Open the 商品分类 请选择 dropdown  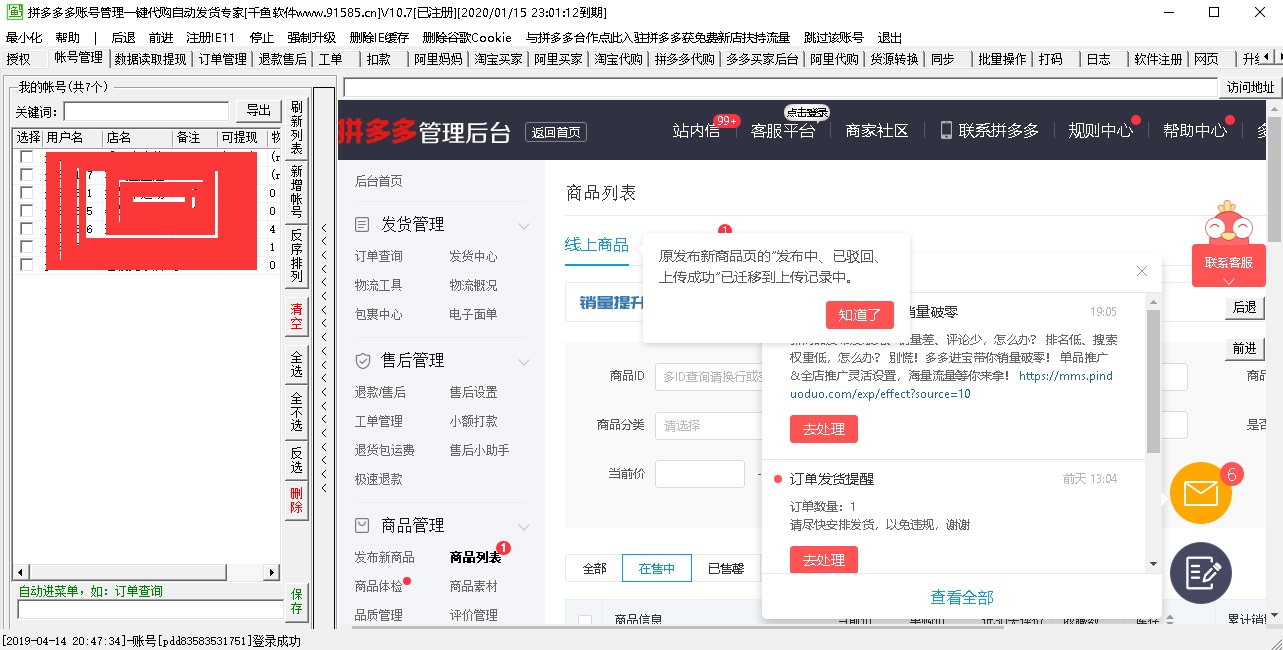pyautogui.click(x=710, y=425)
